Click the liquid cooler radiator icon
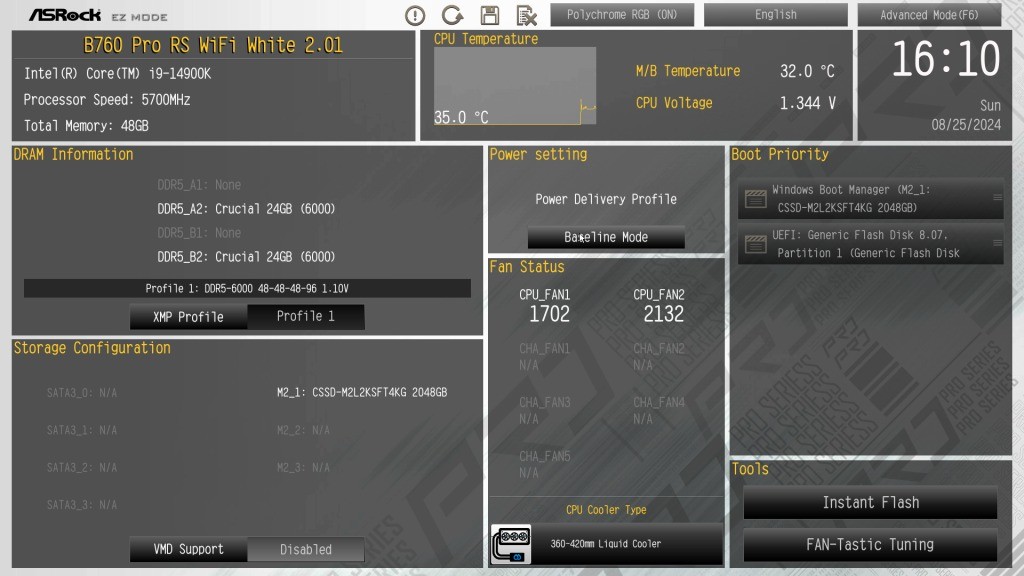Screen dimensions: 1024x576 [x=511, y=544]
